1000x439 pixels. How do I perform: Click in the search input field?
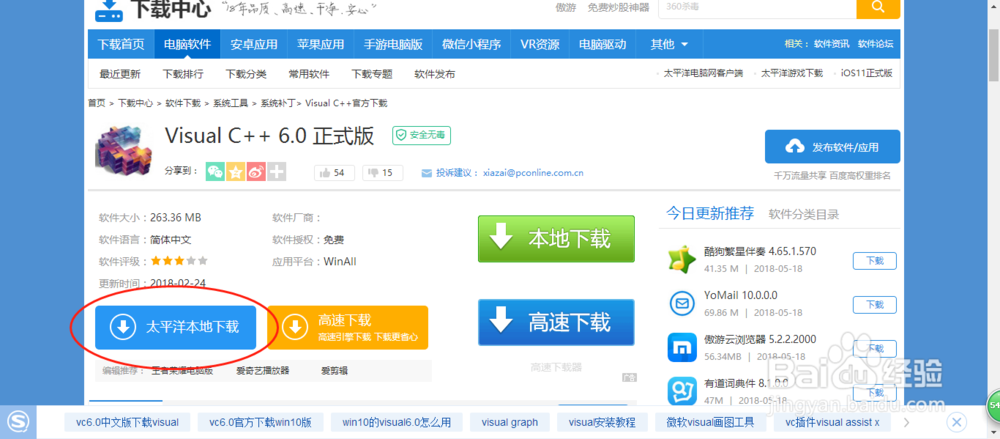(756, 8)
